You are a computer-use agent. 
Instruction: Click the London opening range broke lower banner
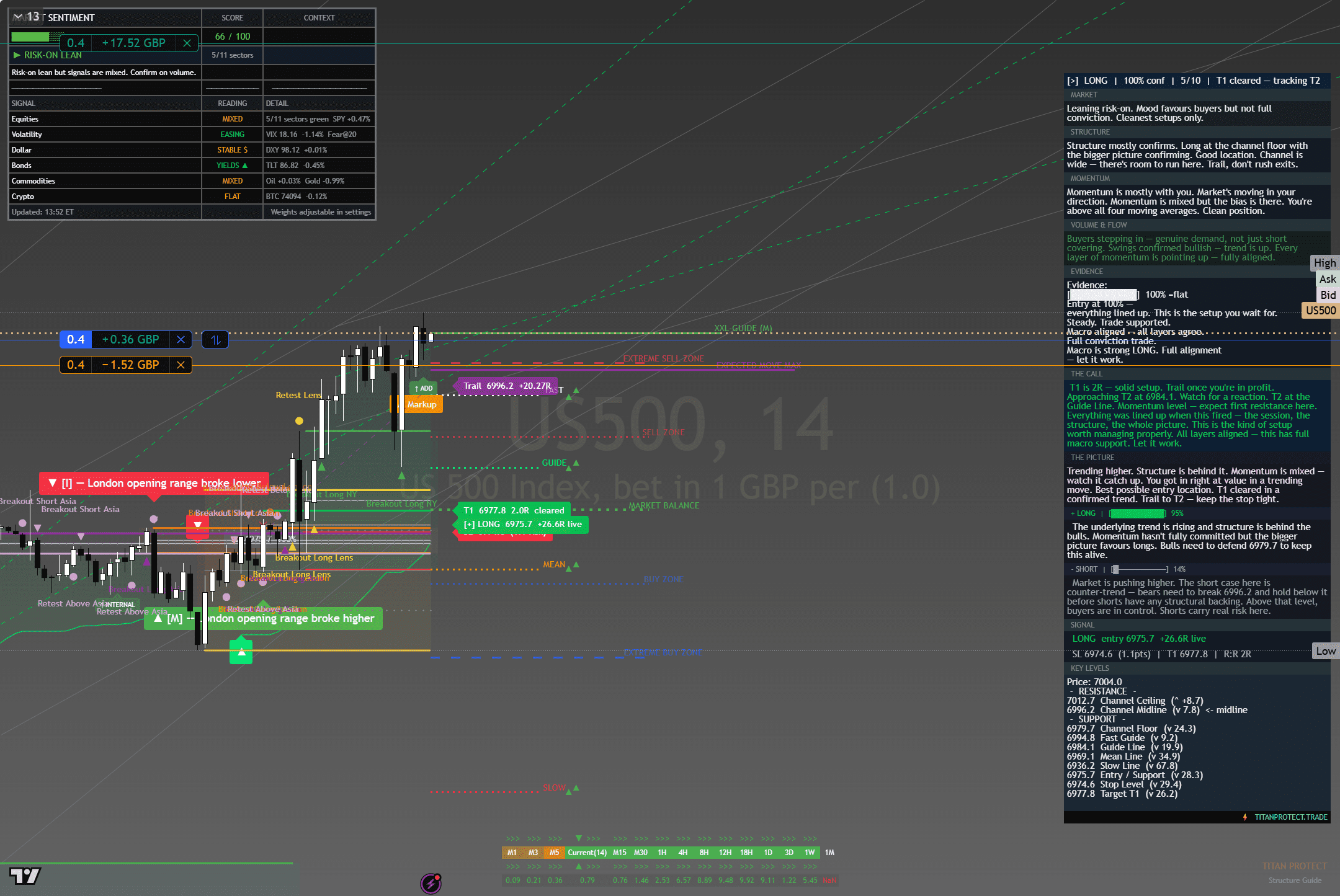pos(154,483)
